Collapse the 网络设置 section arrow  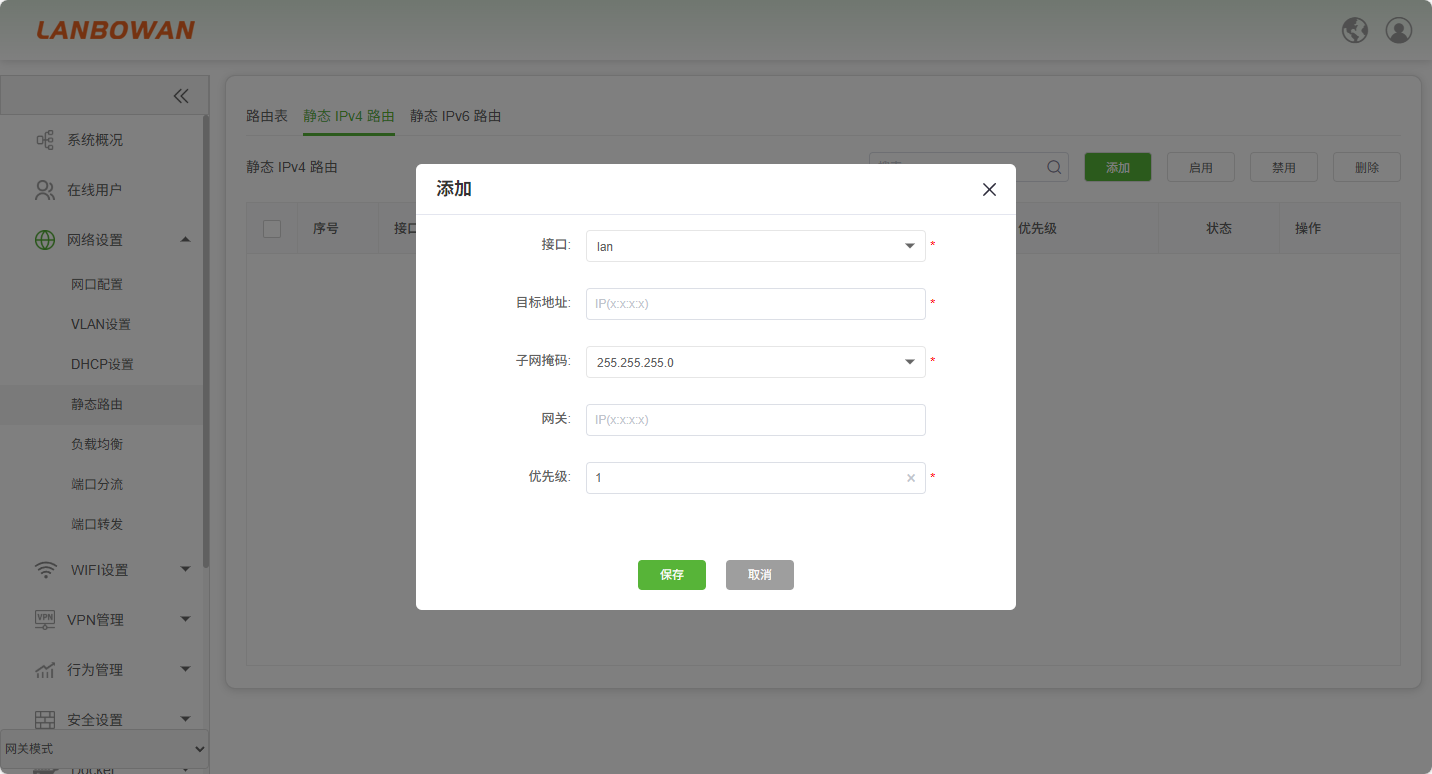pos(185,239)
